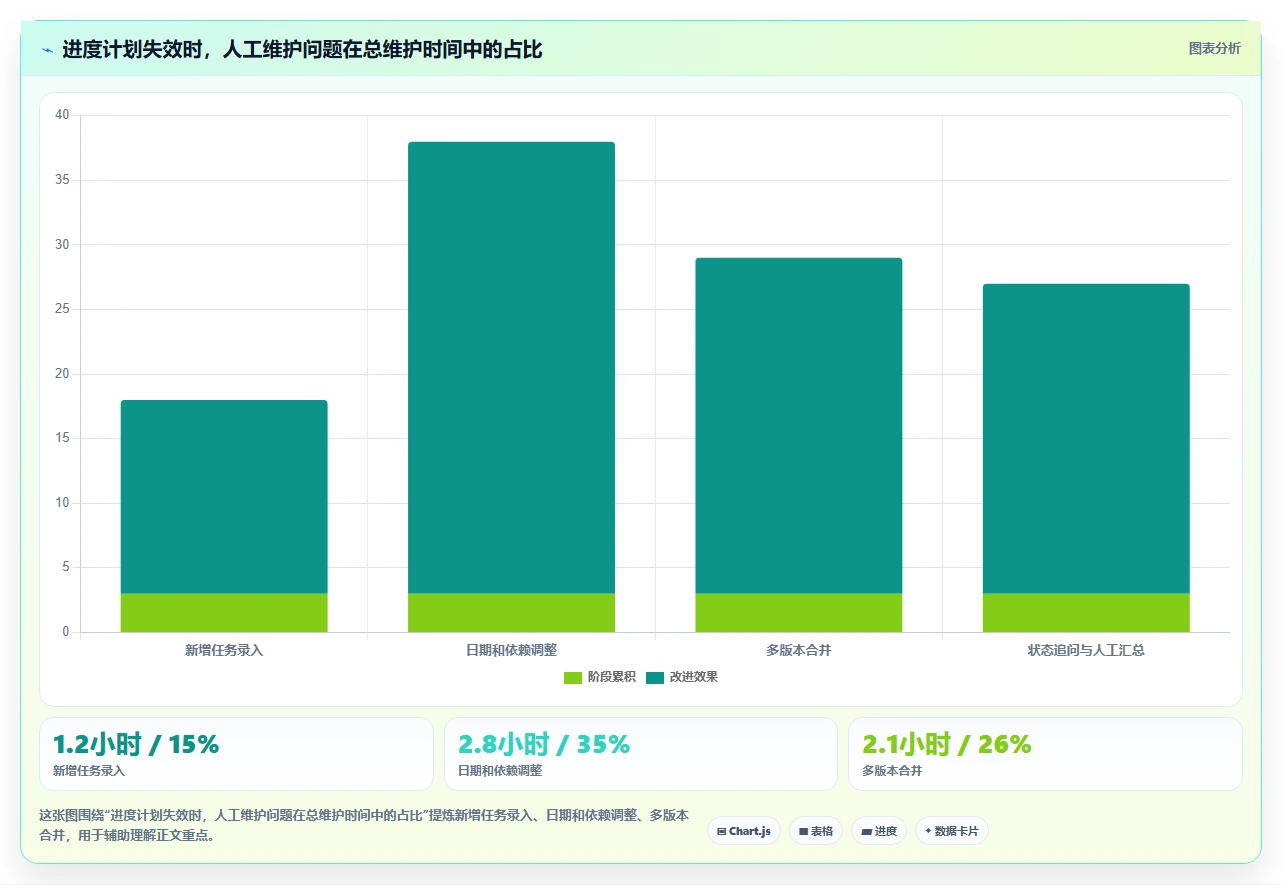Click the chart title 进度计划失效时 heading
This screenshot has width=1282, height=885.
coord(302,49)
